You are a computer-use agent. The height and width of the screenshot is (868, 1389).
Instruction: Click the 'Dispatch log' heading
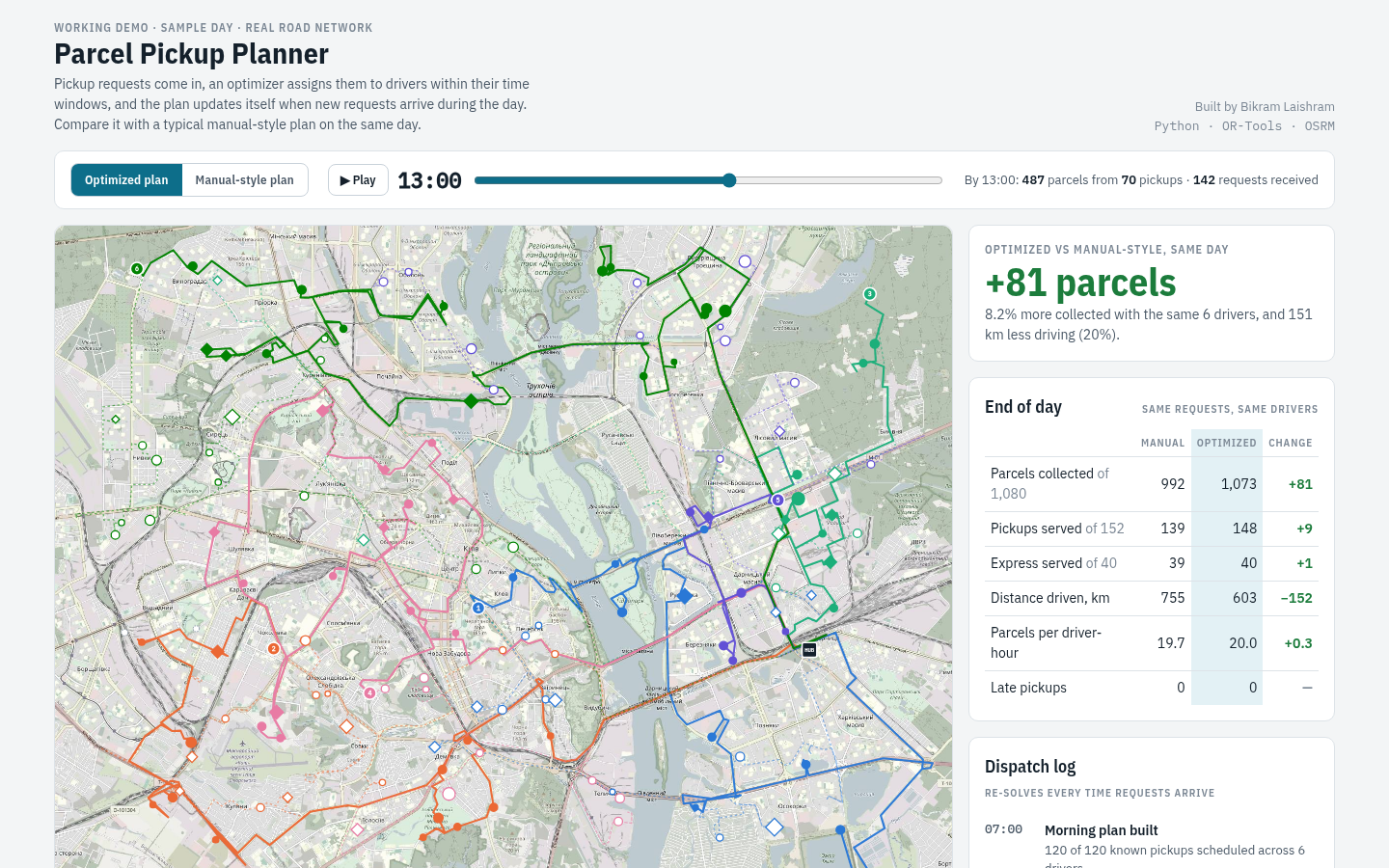tap(1030, 767)
